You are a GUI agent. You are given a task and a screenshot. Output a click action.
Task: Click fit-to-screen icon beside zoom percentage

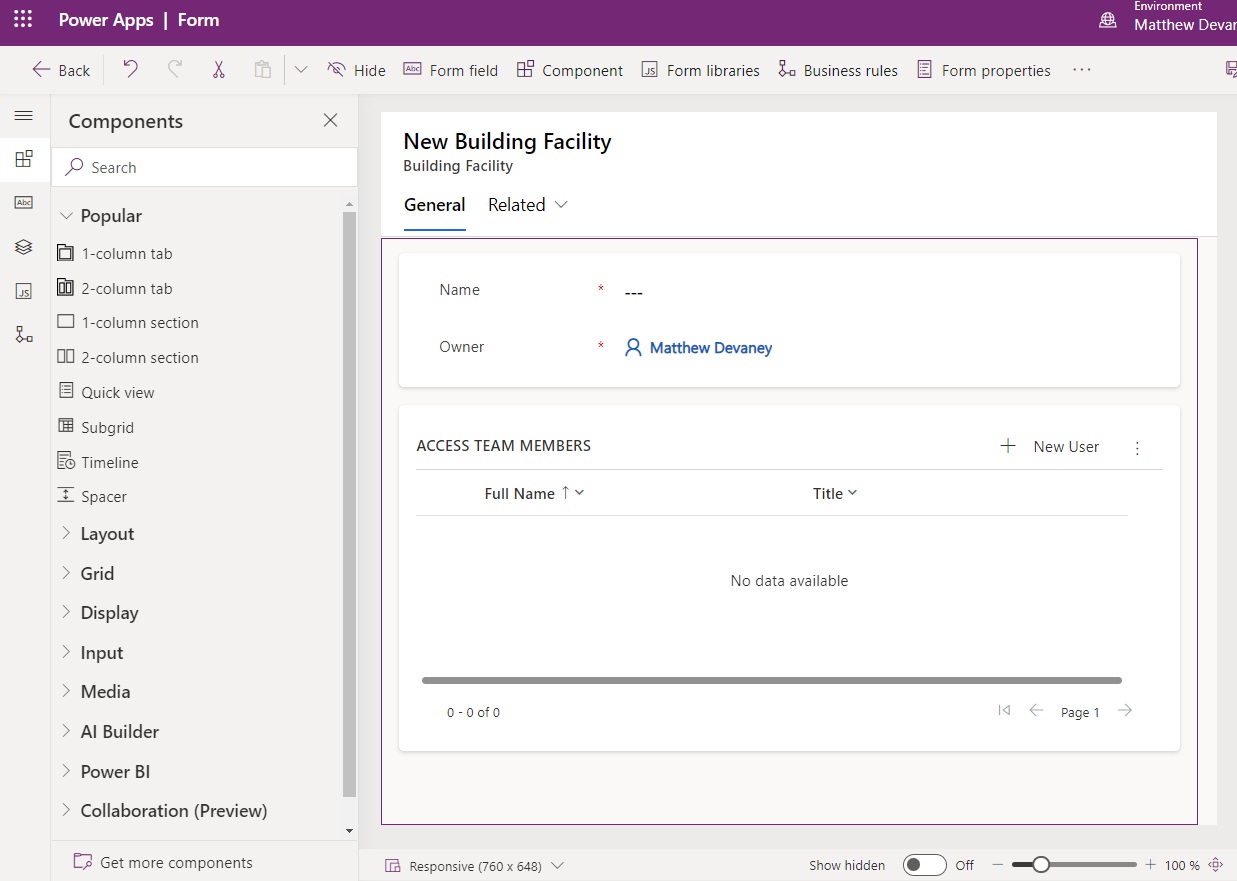[1216, 865]
